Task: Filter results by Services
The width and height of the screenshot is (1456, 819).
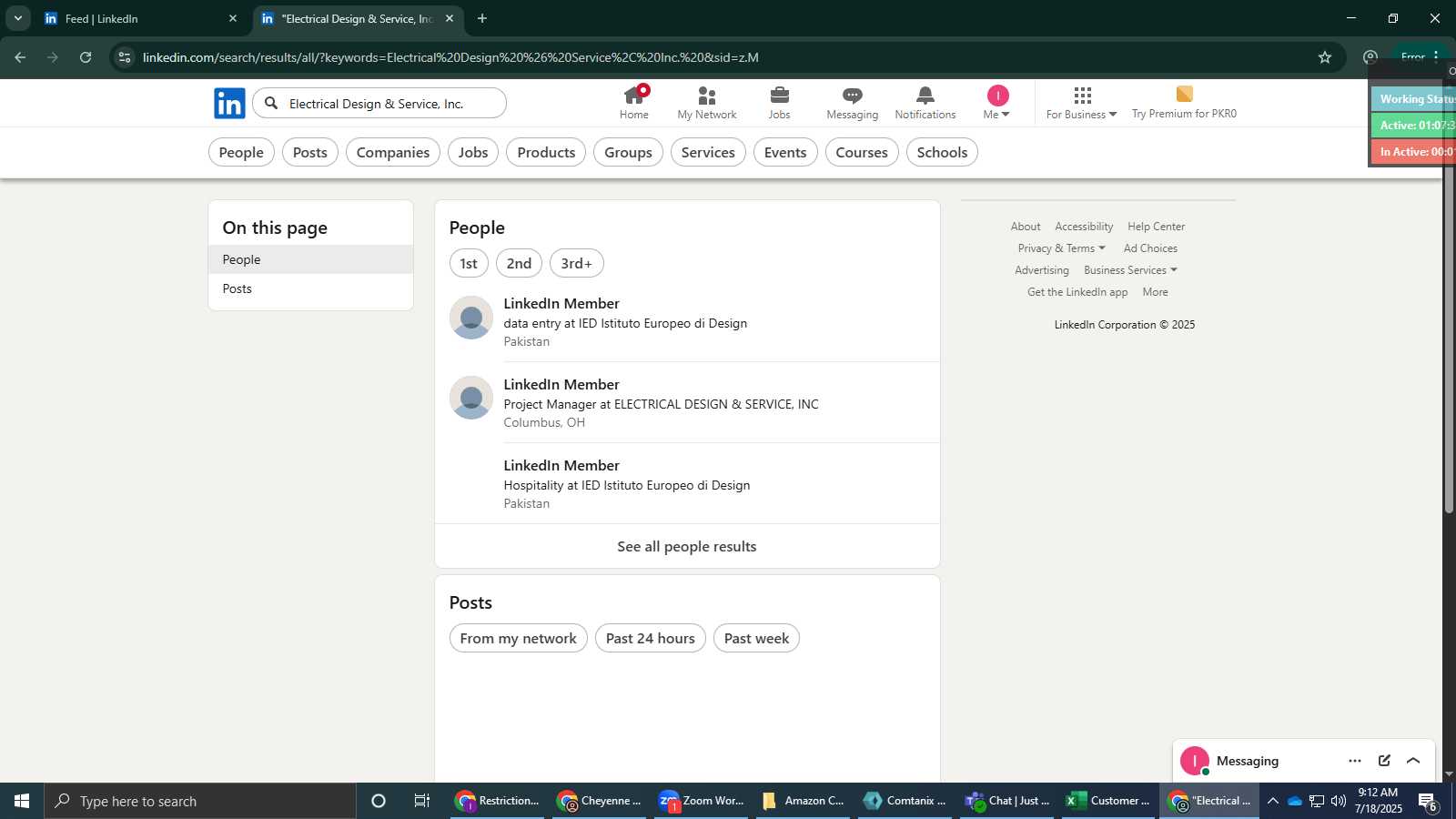Action: pos(708,152)
